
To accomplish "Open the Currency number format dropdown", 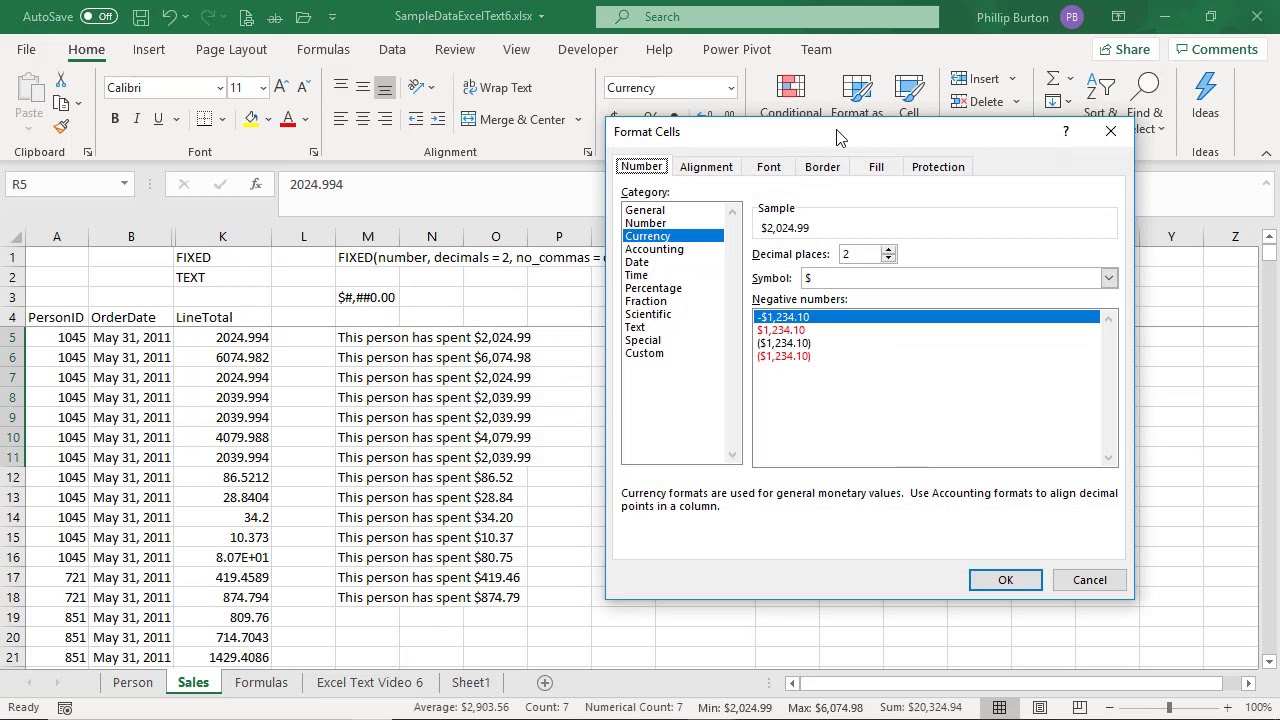I will [731, 88].
